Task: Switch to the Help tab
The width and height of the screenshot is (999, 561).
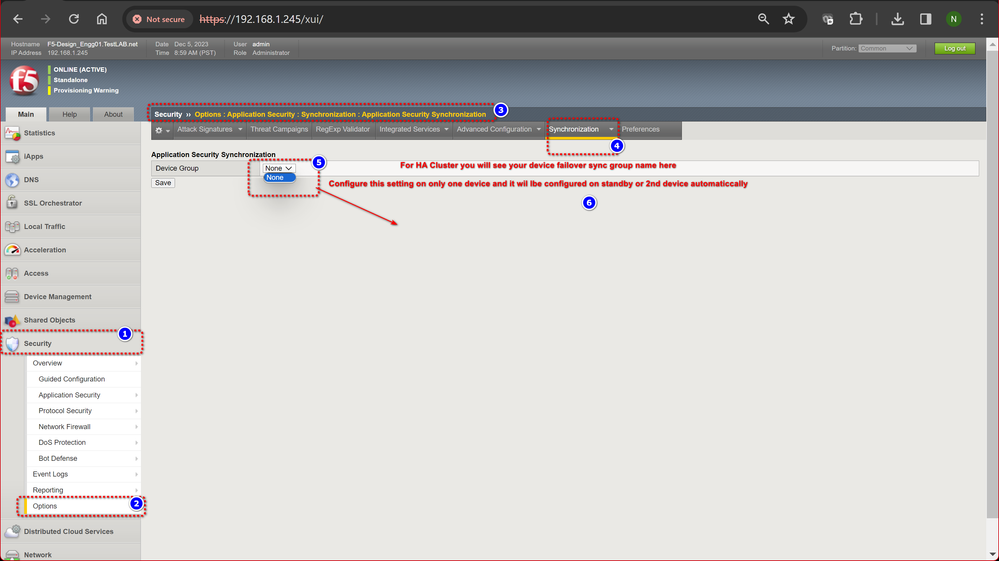Action: (x=69, y=115)
